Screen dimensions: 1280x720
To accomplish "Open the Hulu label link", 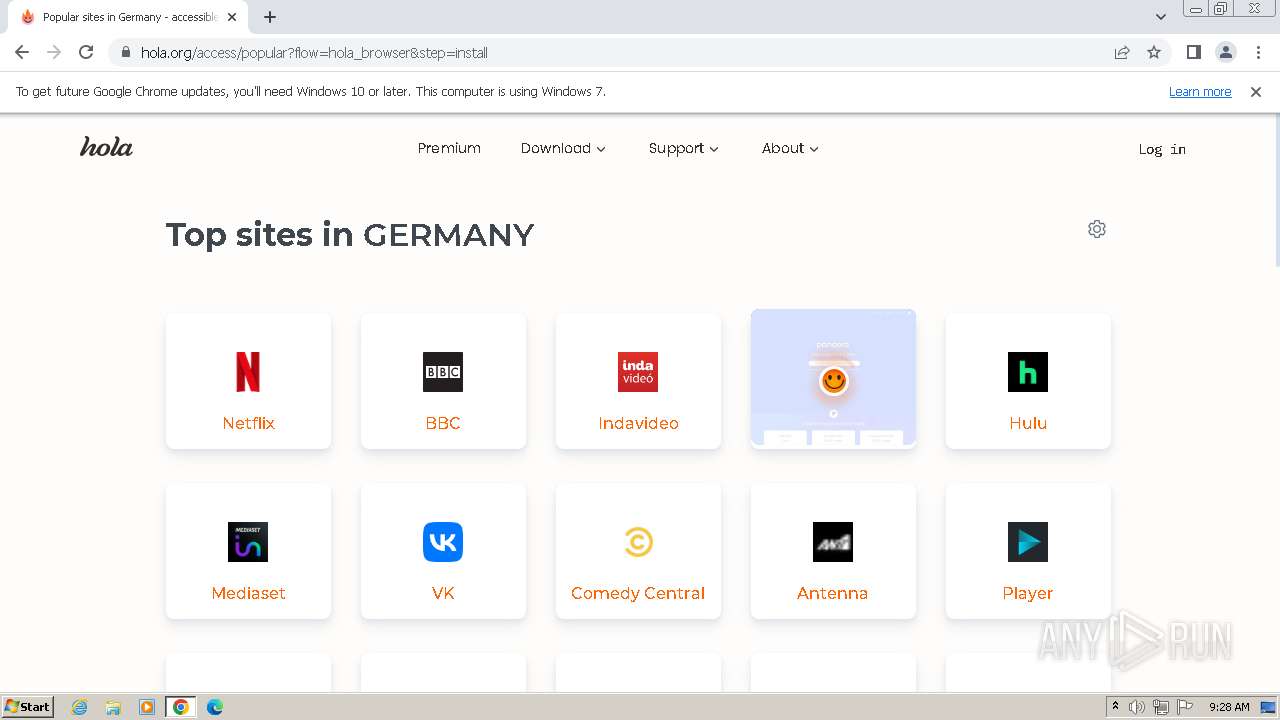I will 1028,423.
